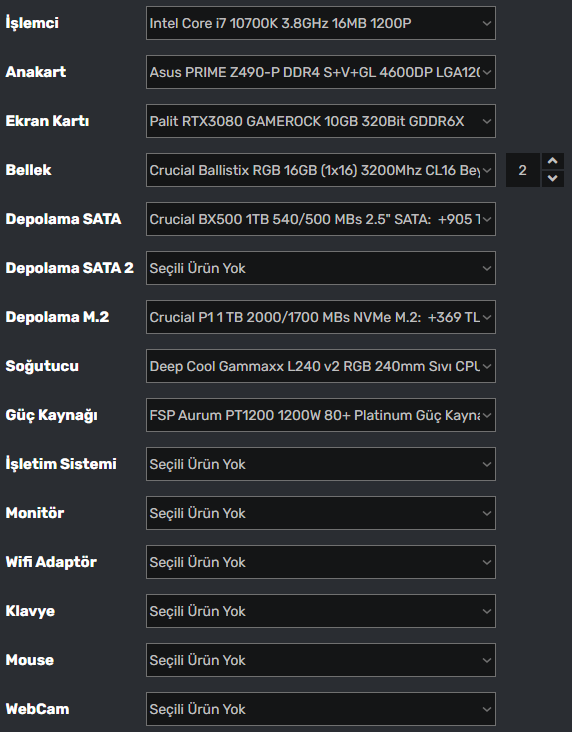Open the Soğutucu cooler dropdown
Screen dimensions: 572x732
point(321,366)
